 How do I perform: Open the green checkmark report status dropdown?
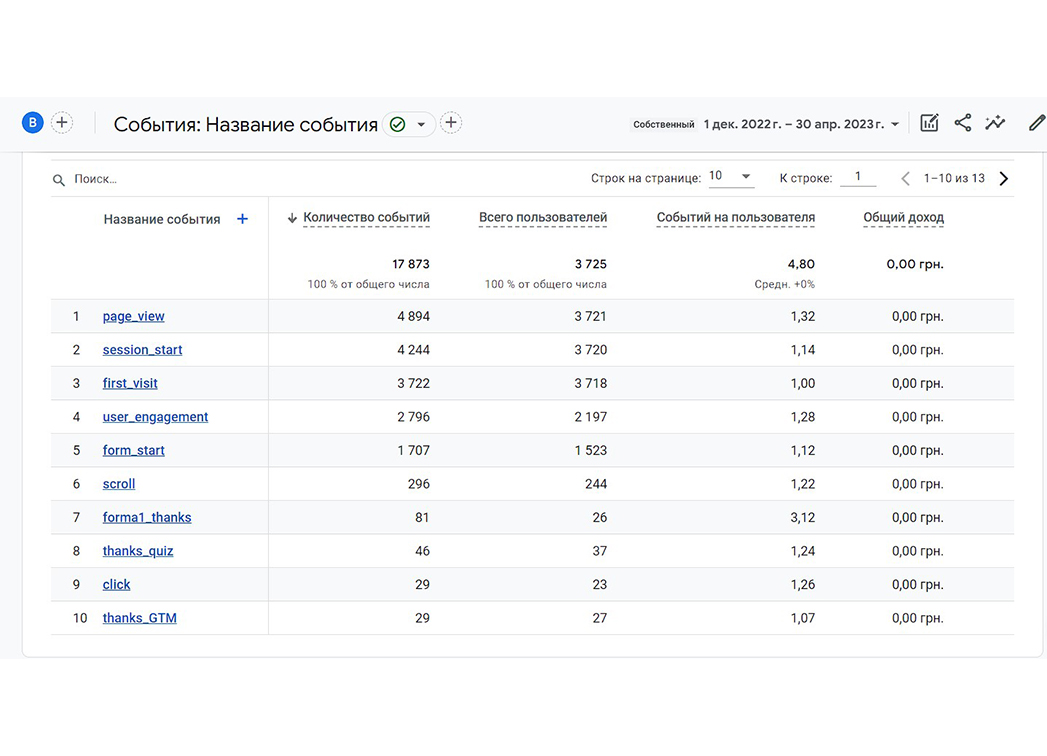tap(409, 124)
